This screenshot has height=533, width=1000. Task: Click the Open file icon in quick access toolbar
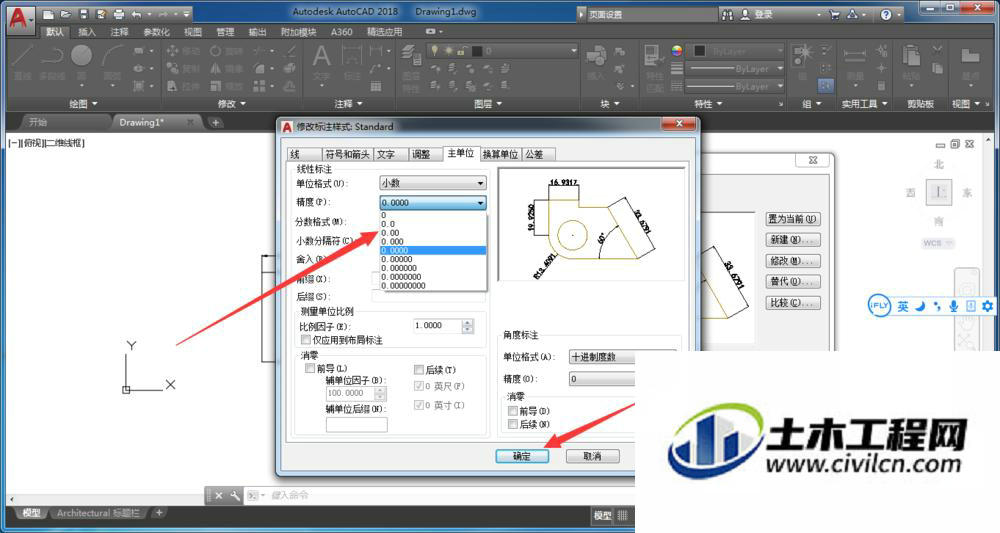pos(66,13)
